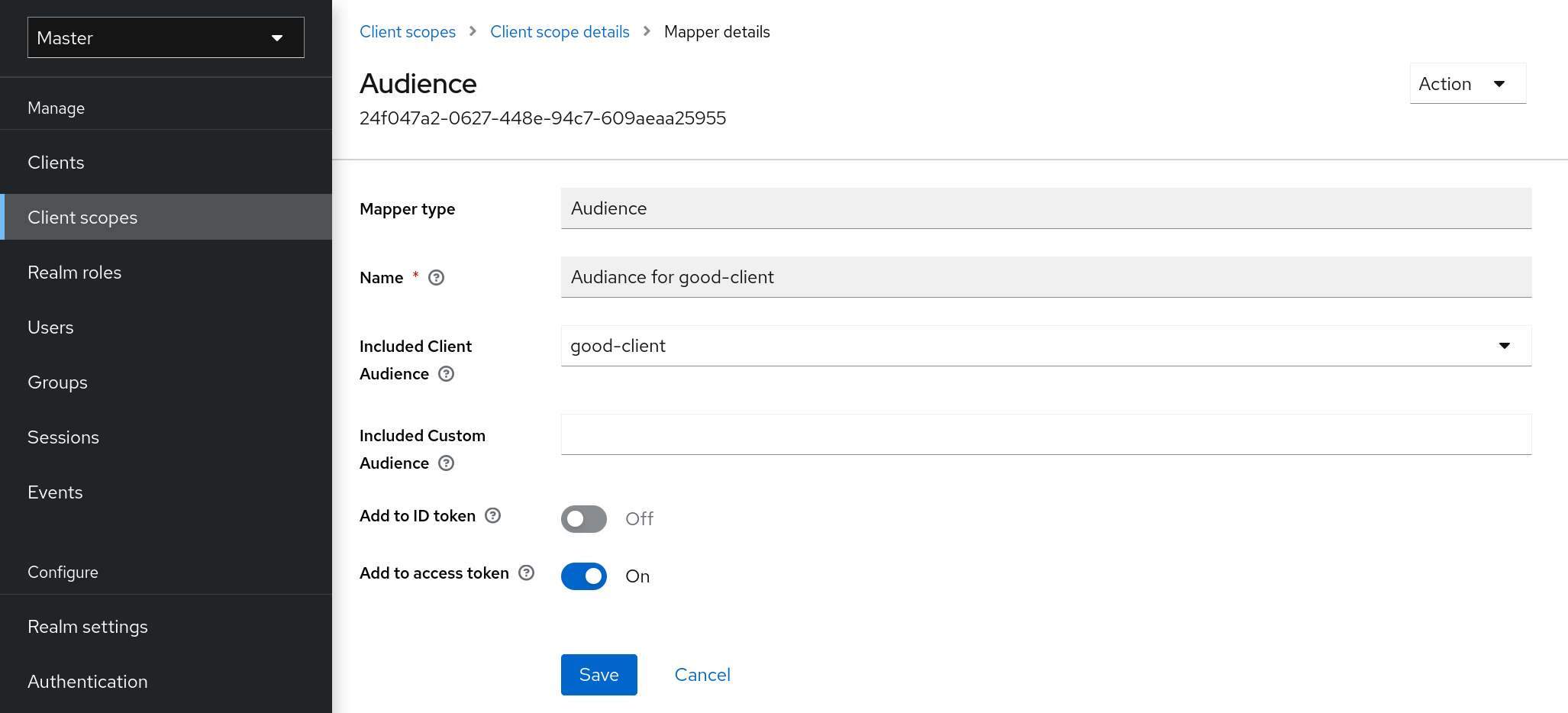1568x713 pixels.
Task: Open the Action dropdown menu
Action: (1466, 83)
